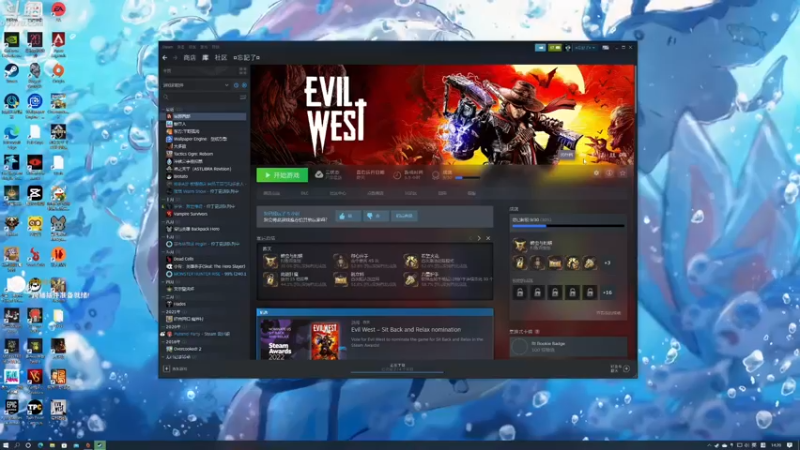Close the achievements highlight panel
800x450 pixels.
pos(488,238)
